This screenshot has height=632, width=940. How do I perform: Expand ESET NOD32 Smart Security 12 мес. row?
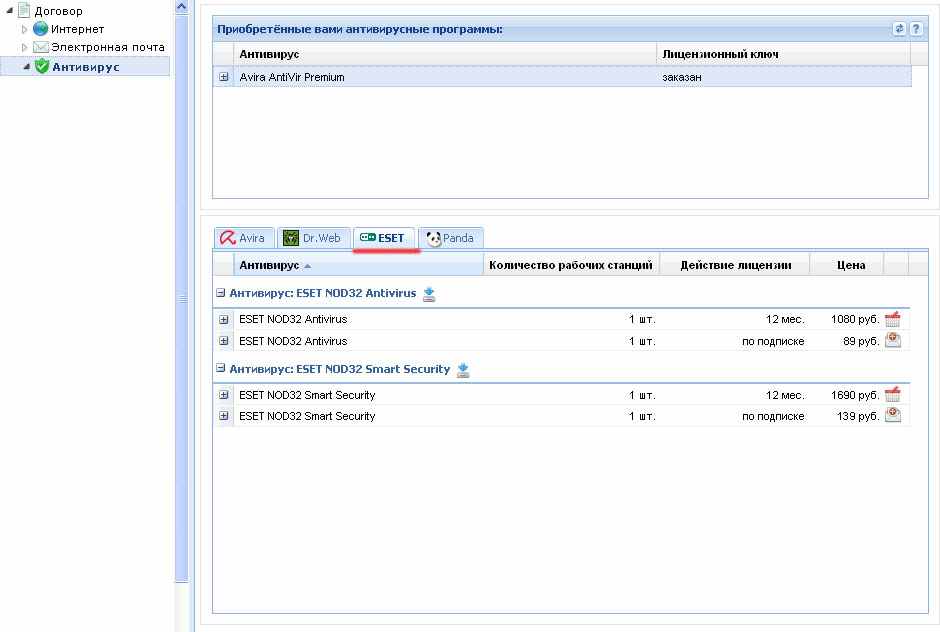pyautogui.click(x=224, y=395)
